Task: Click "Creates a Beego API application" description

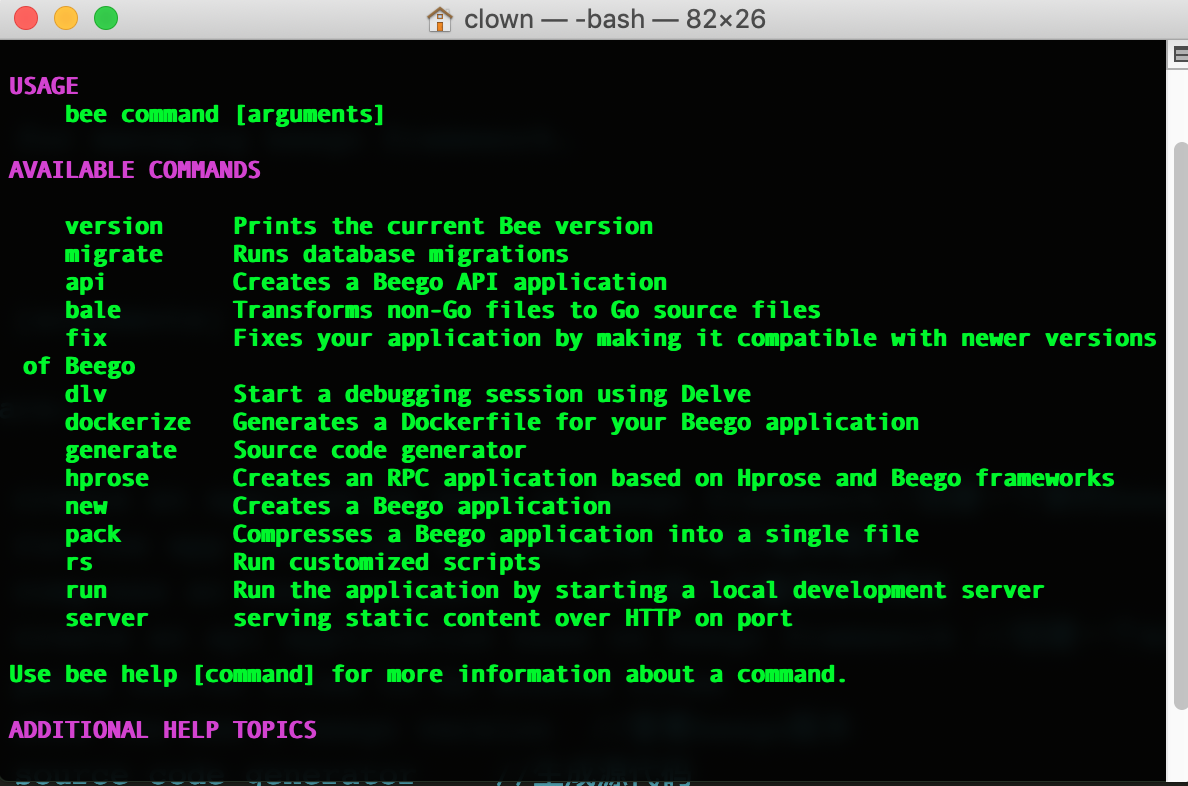Action: [x=450, y=283]
